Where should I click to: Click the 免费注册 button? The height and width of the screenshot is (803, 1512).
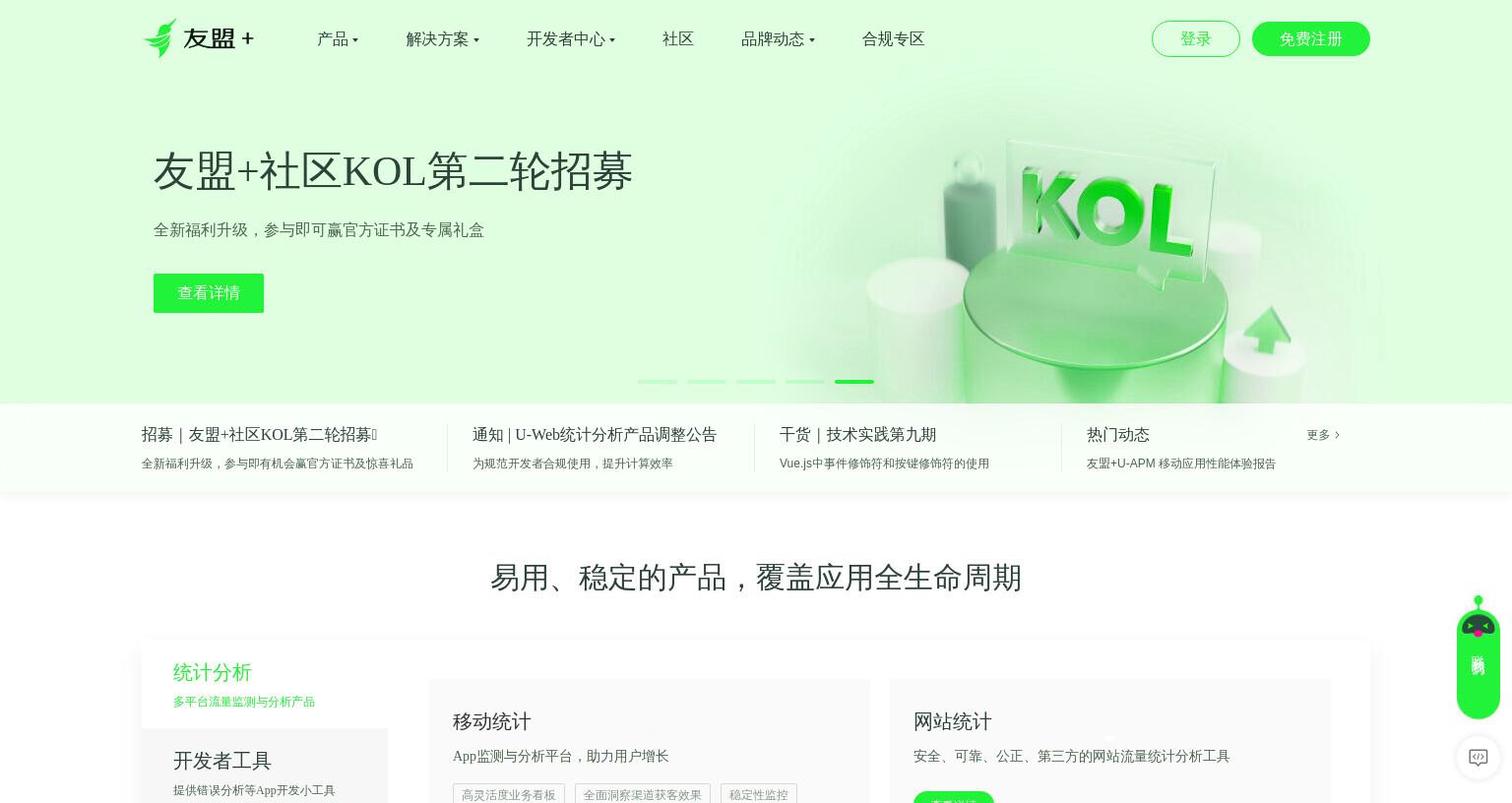click(x=1311, y=39)
